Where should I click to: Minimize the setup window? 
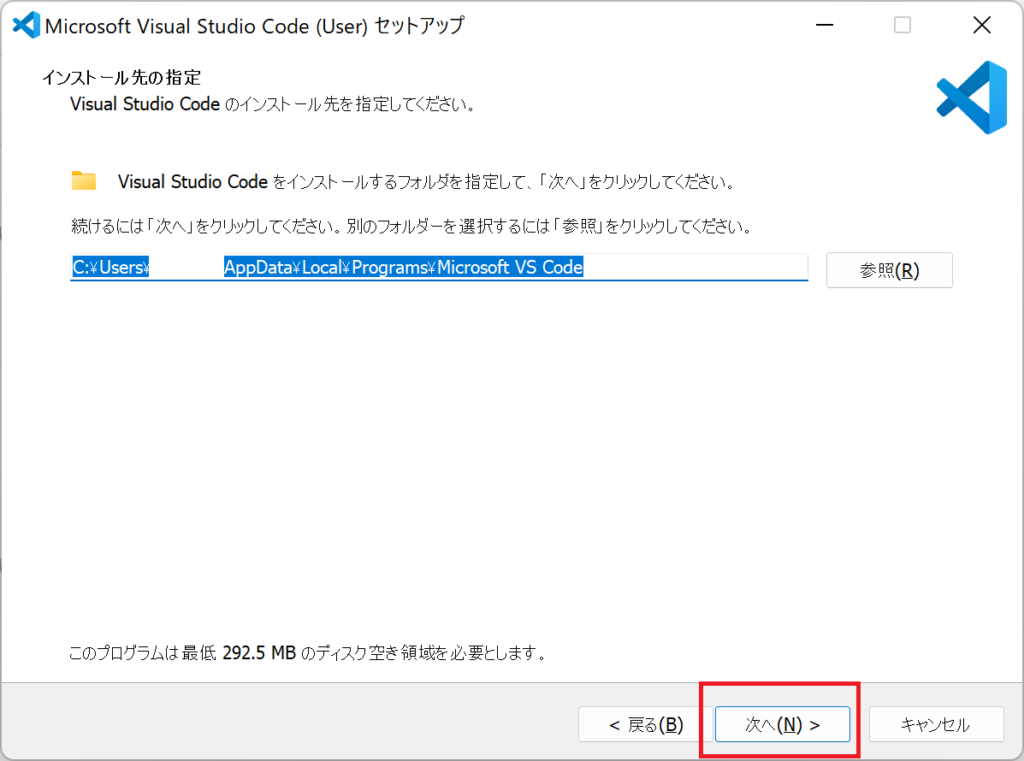(x=825, y=25)
